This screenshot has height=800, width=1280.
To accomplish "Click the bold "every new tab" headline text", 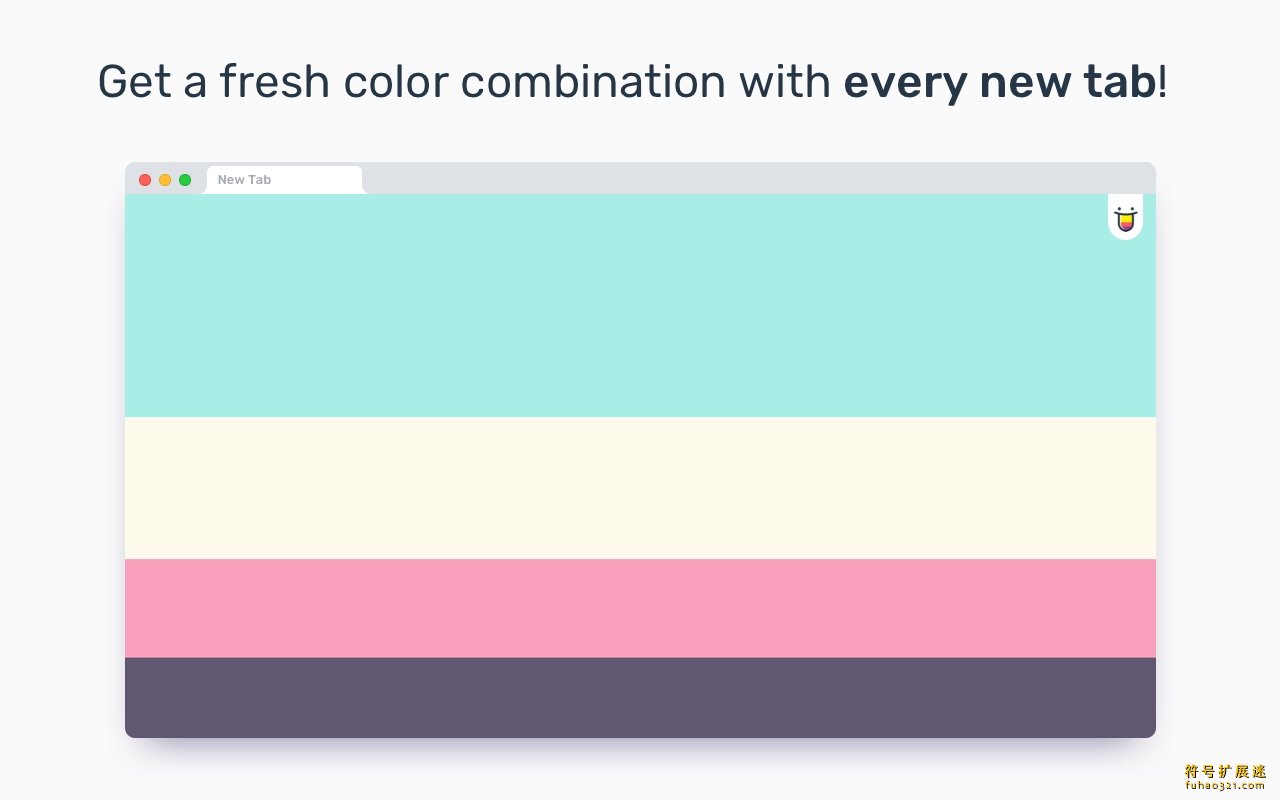I will [1000, 83].
